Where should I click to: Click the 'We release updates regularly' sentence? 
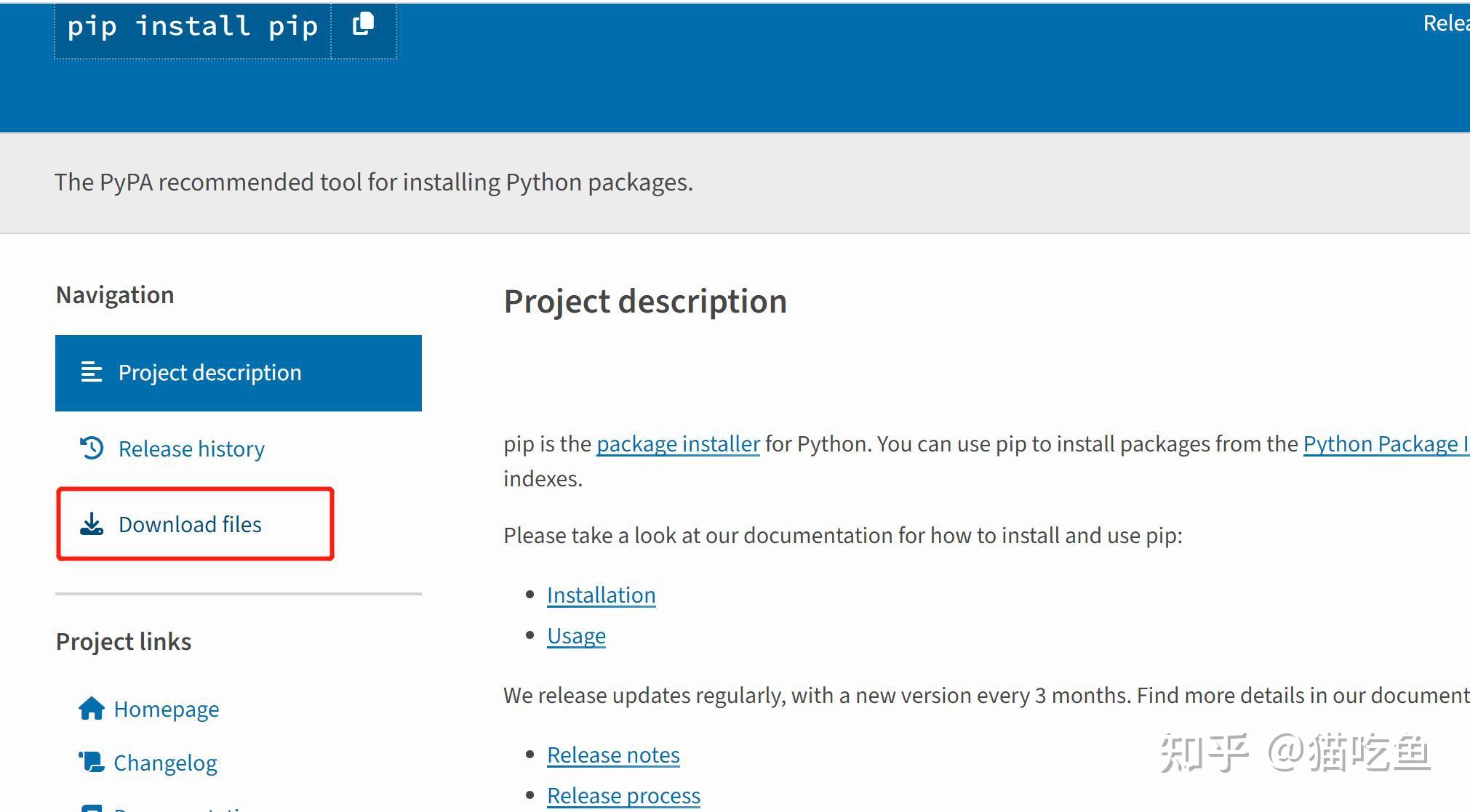[x=986, y=695]
